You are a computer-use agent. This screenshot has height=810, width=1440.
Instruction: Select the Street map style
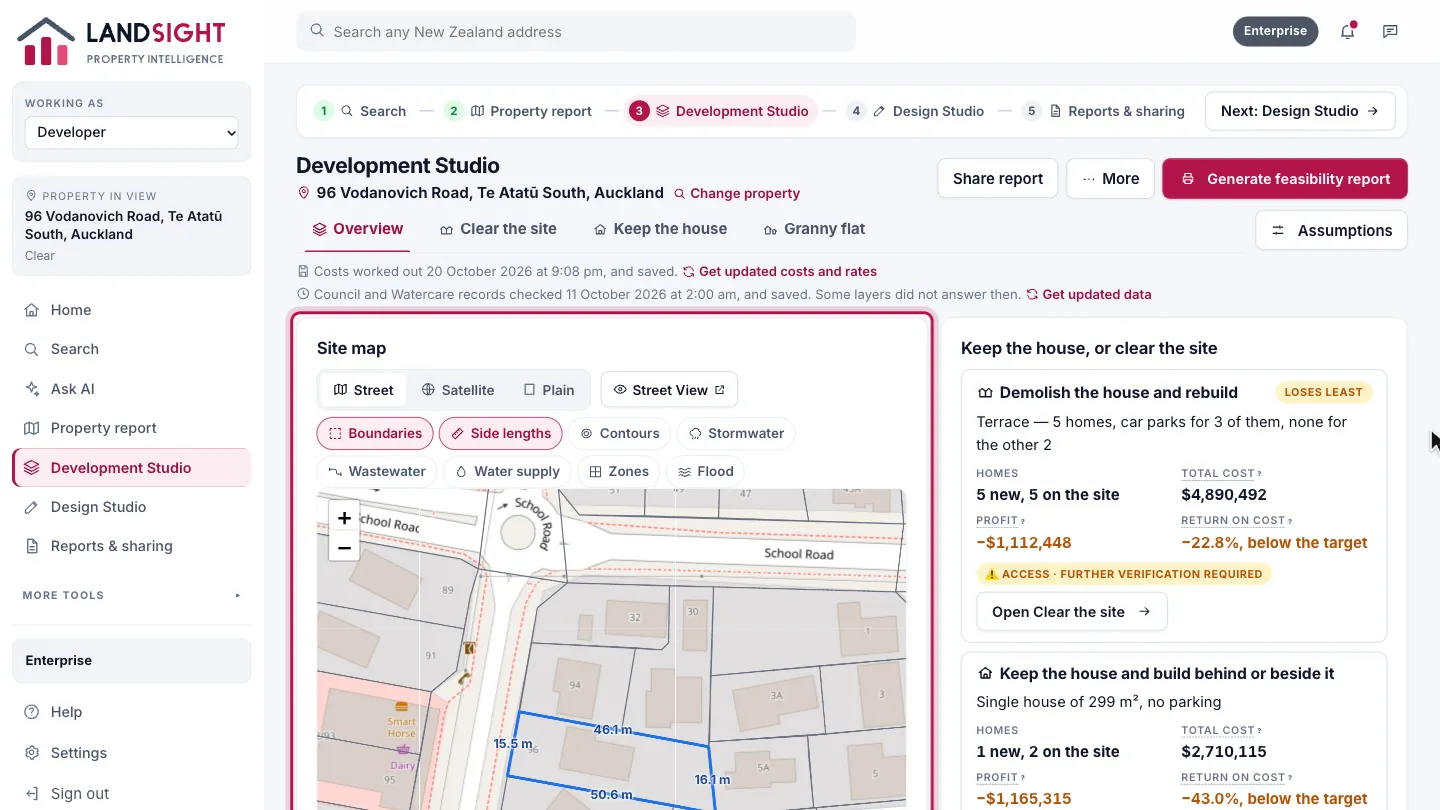click(x=364, y=390)
